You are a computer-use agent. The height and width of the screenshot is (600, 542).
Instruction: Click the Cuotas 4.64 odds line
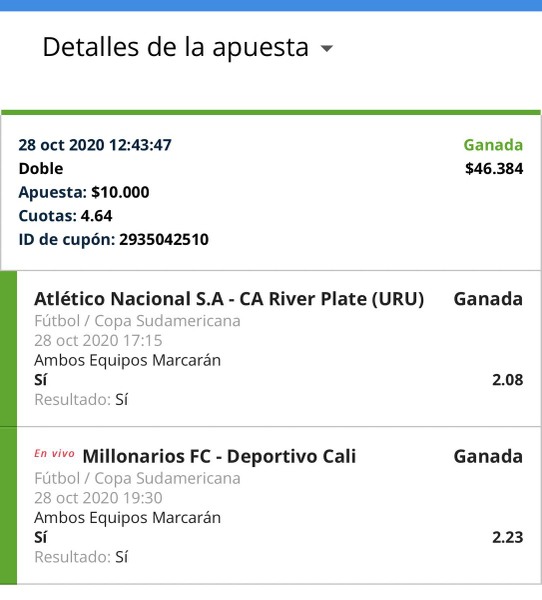(x=65, y=216)
